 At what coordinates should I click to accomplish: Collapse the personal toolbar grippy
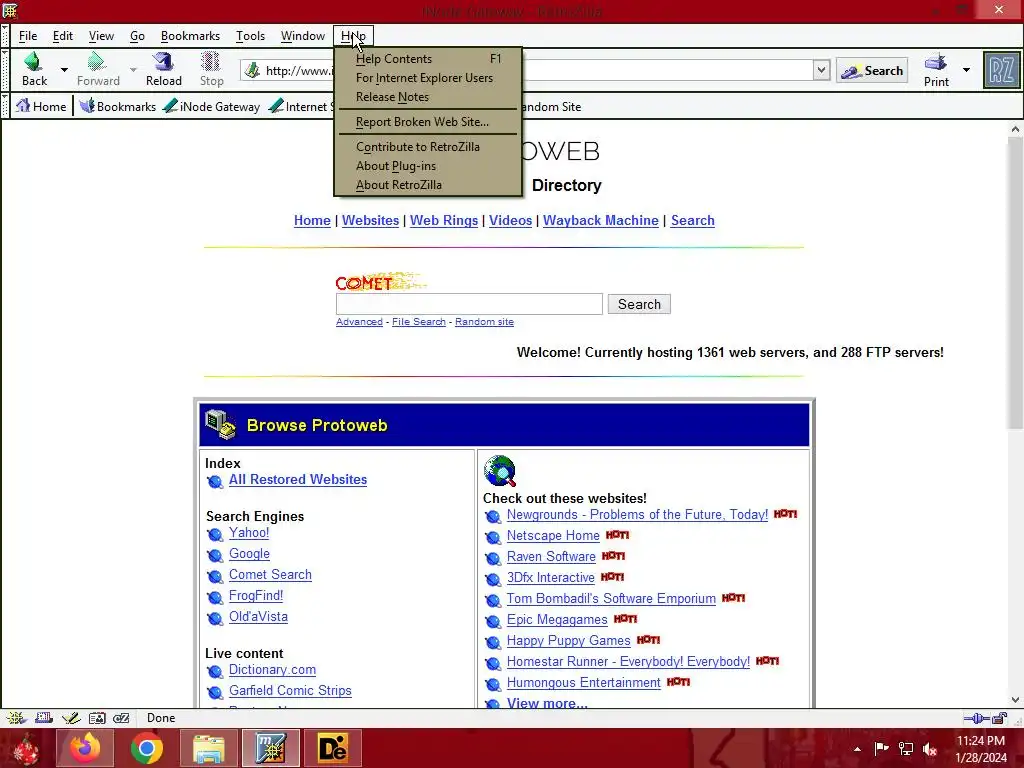point(5,106)
